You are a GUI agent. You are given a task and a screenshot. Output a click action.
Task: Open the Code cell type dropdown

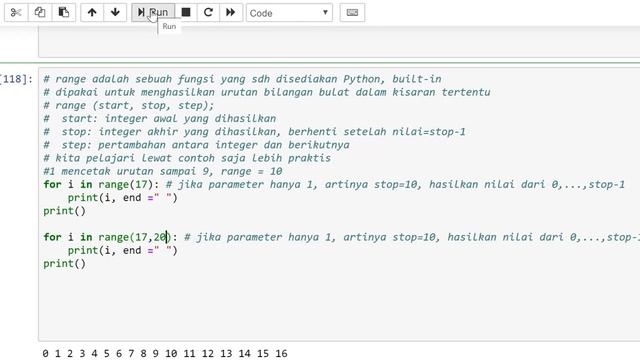pos(289,13)
